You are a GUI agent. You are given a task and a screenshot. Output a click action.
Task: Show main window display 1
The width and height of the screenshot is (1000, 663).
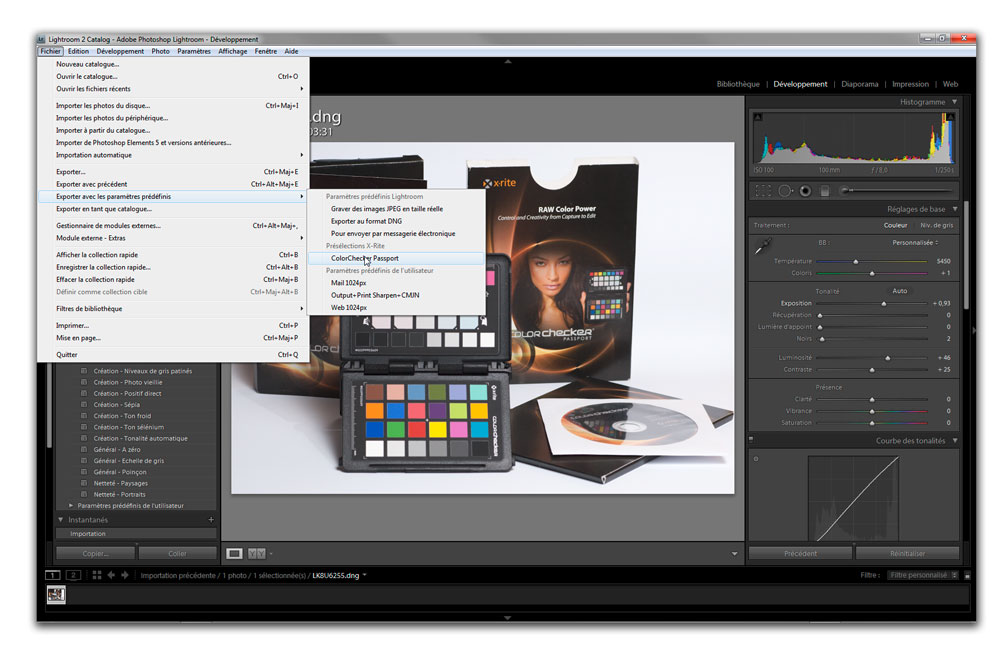(52, 575)
